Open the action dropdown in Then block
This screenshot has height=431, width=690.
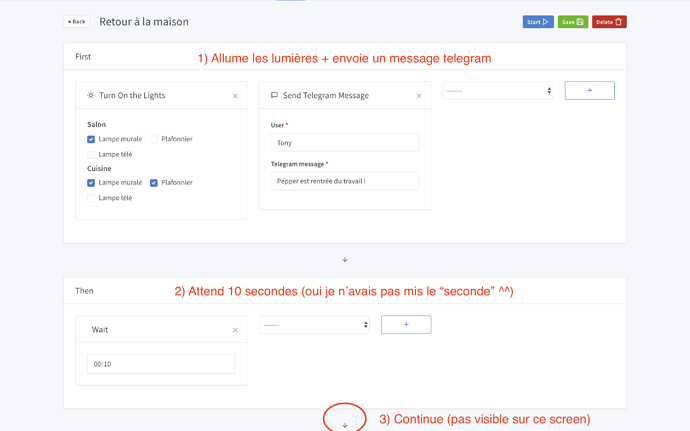point(314,325)
